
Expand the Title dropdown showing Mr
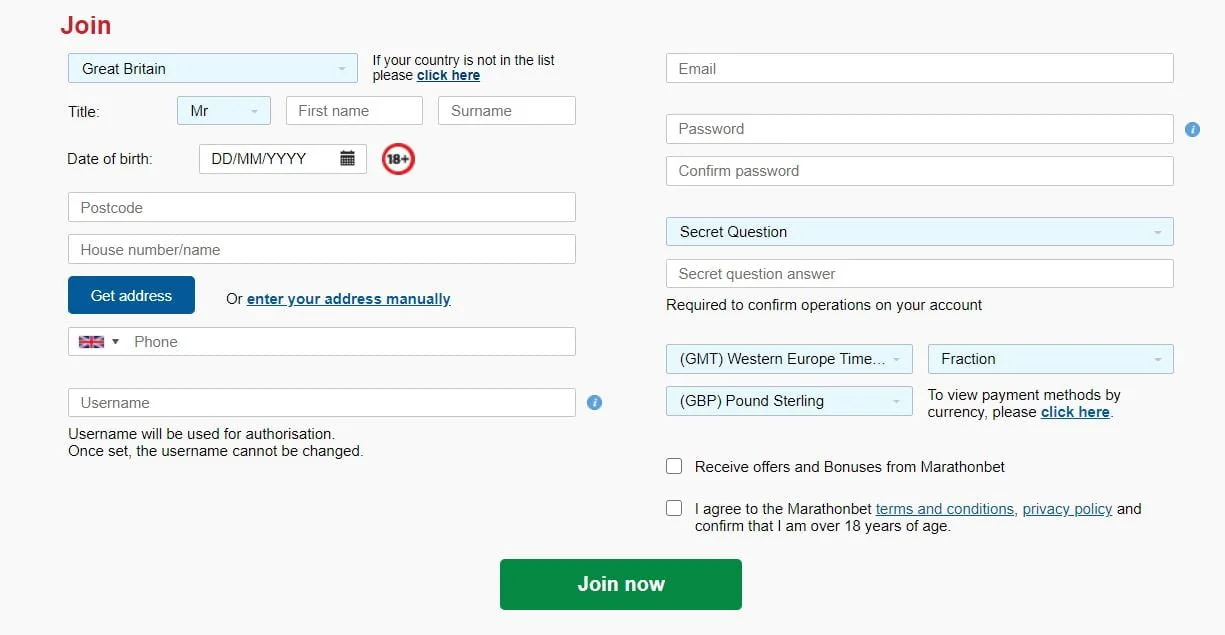pos(223,110)
